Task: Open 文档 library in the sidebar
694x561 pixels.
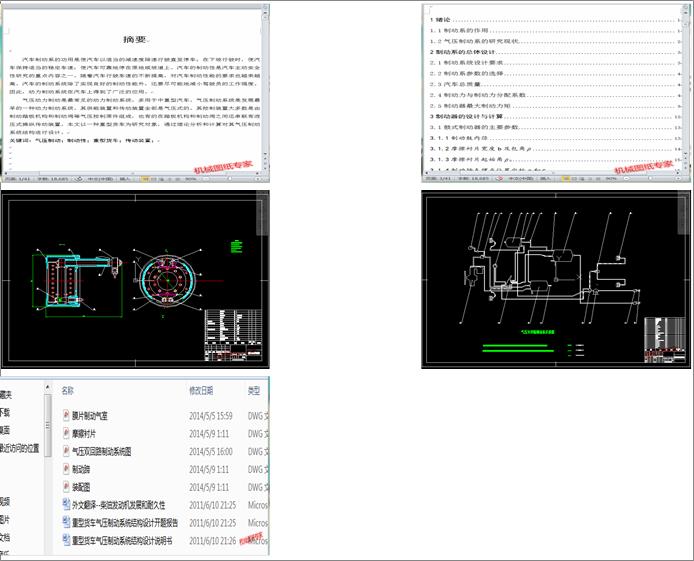Action: pyautogui.click(x=4, y=537)
